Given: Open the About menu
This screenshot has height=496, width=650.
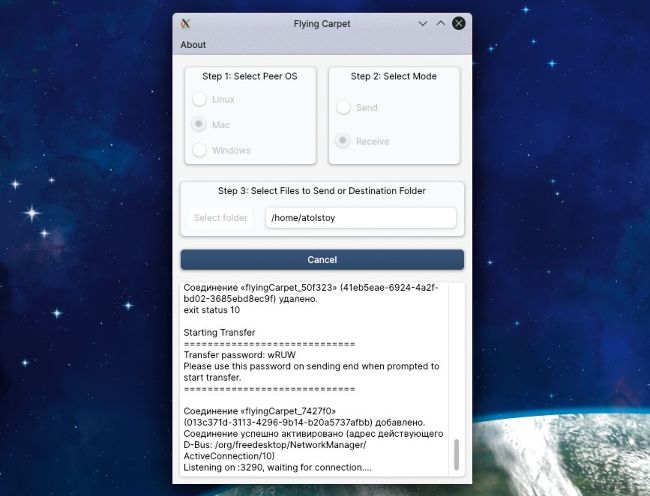Looking at the screenshot, I should tap(193, 45).
